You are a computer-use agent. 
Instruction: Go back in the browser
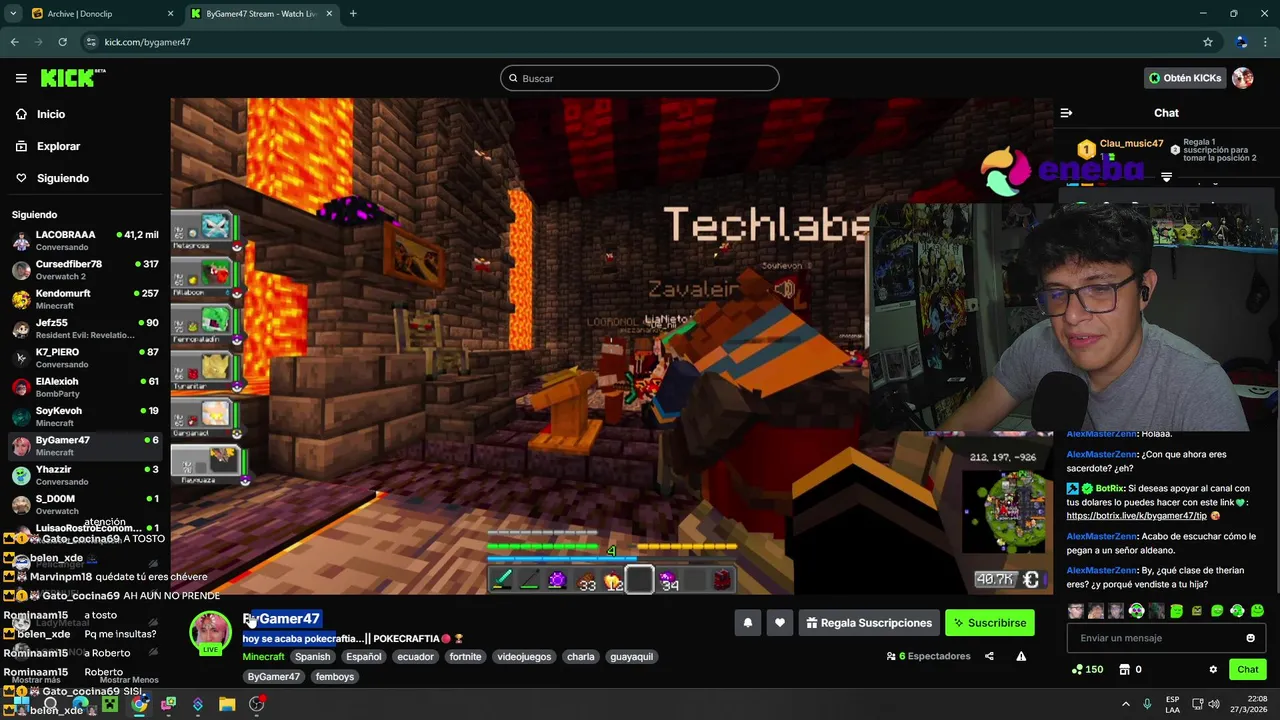[15, 42]
